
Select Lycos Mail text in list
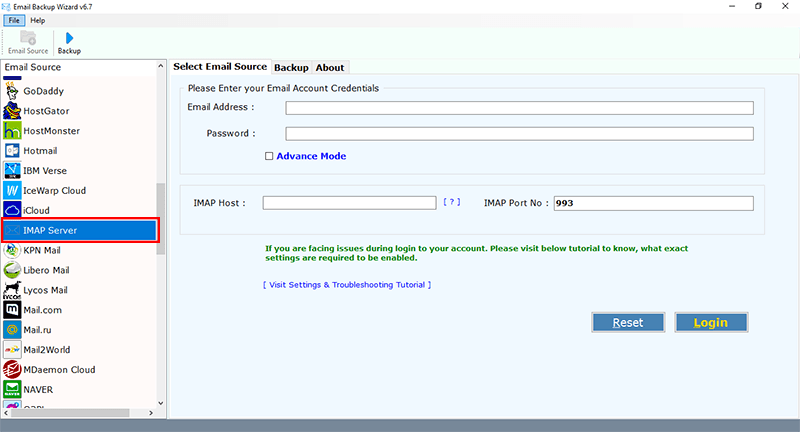click(45, 290)
